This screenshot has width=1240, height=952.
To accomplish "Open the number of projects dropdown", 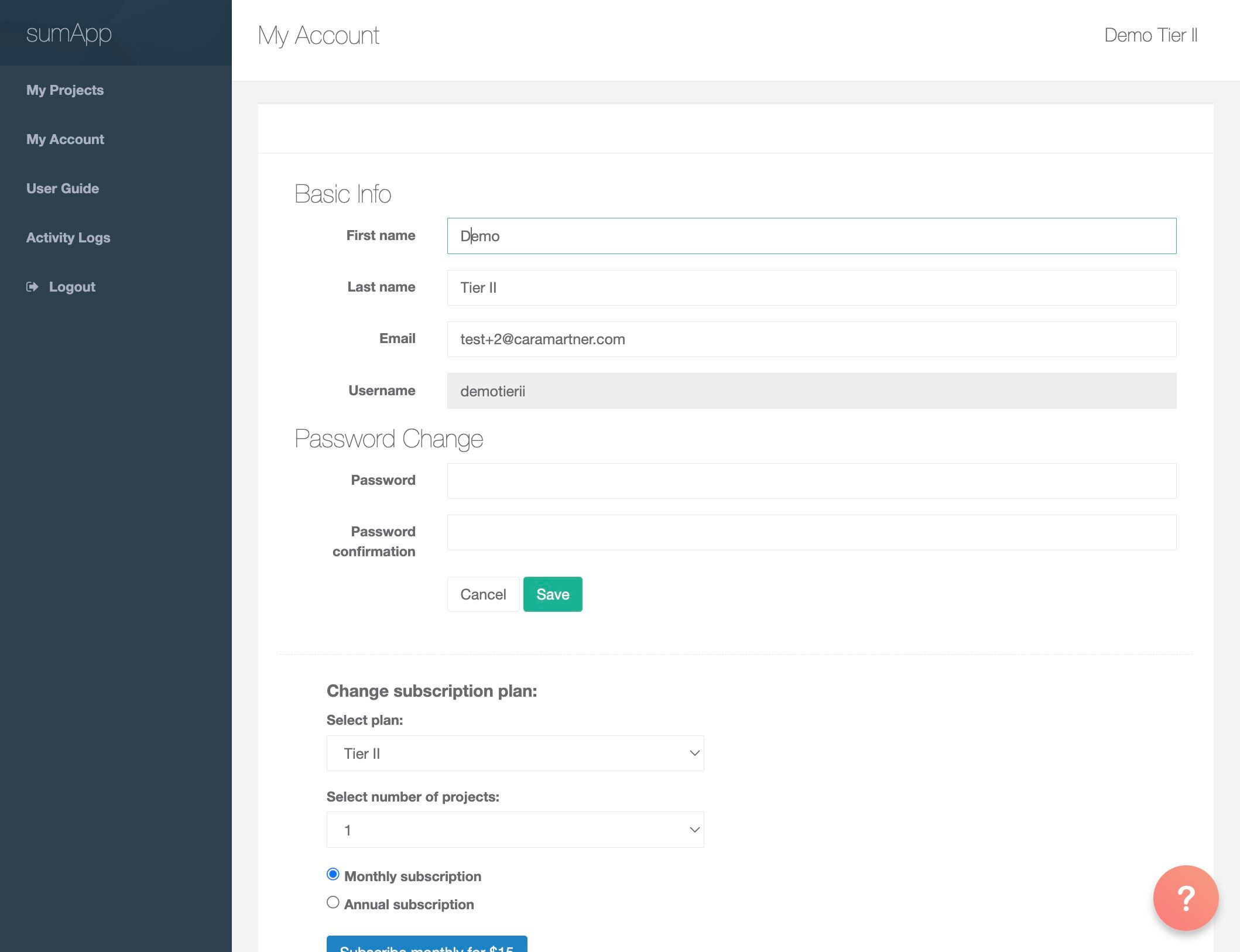I will tap(515, 830).
